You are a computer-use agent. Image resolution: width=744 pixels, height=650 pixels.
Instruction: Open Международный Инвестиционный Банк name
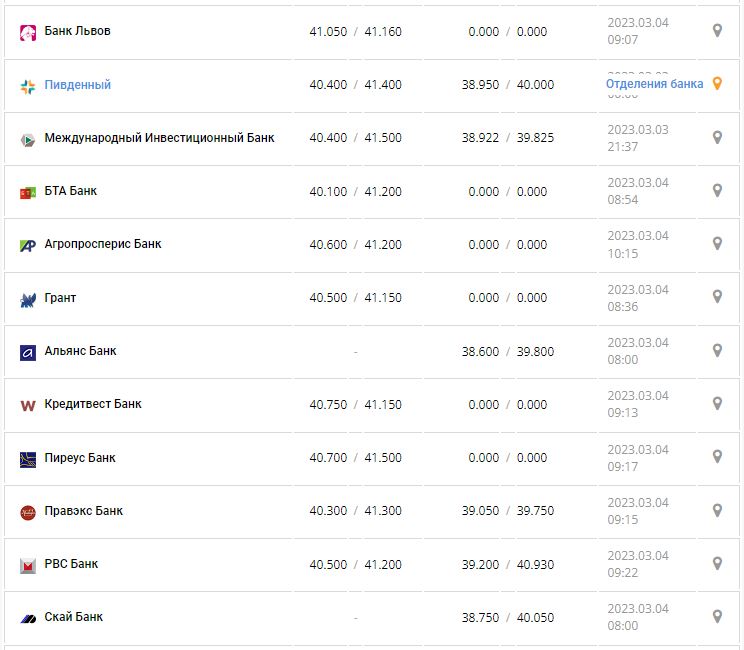(159, 138)
